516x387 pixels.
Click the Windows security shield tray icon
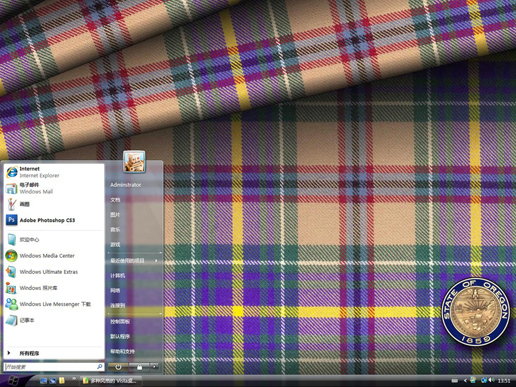point(473,380)
